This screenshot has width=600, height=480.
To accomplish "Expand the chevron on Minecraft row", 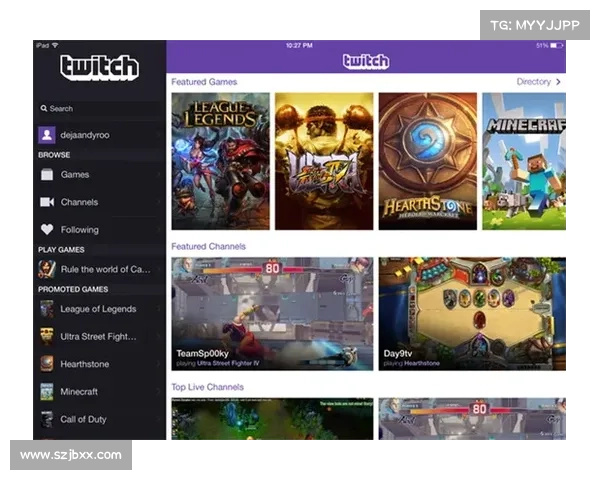I will pyautogui.click(x=158, y=392).
